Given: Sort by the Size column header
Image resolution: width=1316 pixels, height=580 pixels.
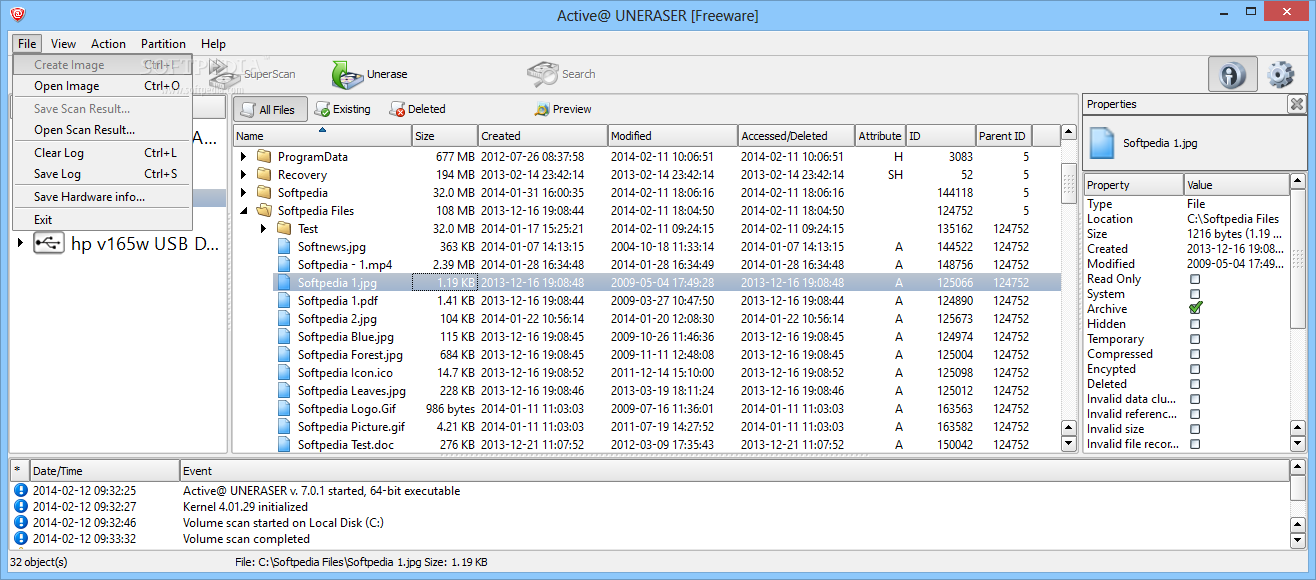Looking at the screenshot, I should pyautogui.click(x=445, y=136).
